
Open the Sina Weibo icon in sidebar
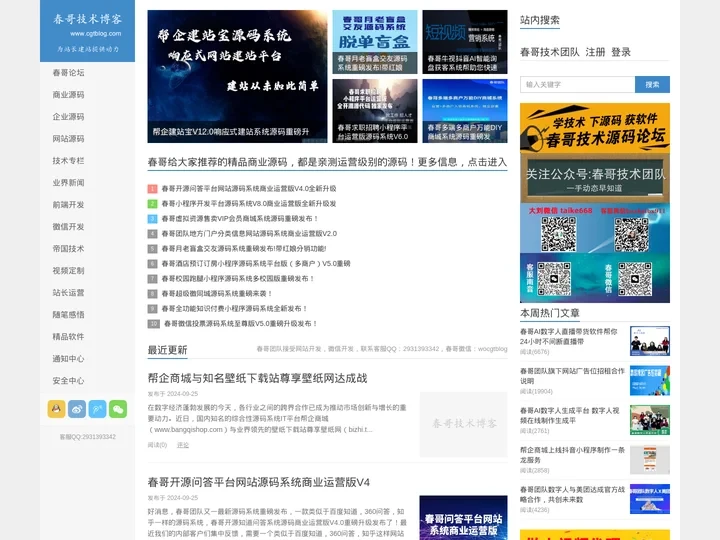77,409
